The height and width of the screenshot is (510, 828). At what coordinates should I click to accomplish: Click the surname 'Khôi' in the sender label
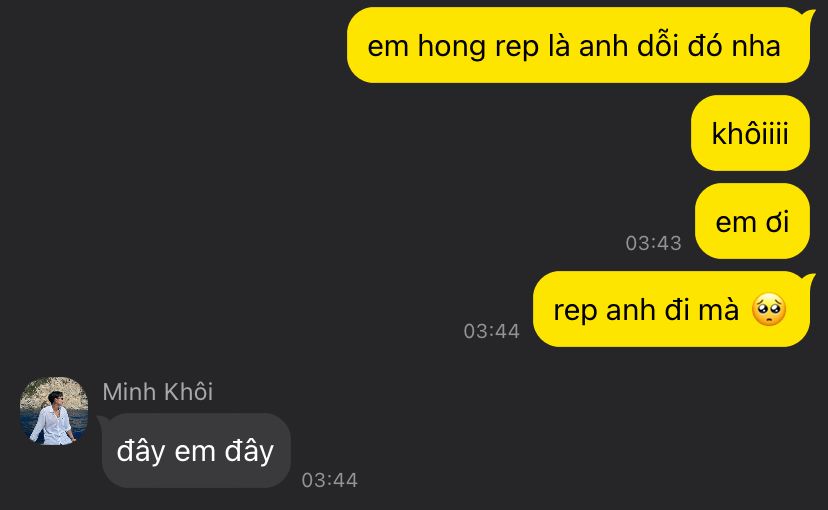(188, 392)
